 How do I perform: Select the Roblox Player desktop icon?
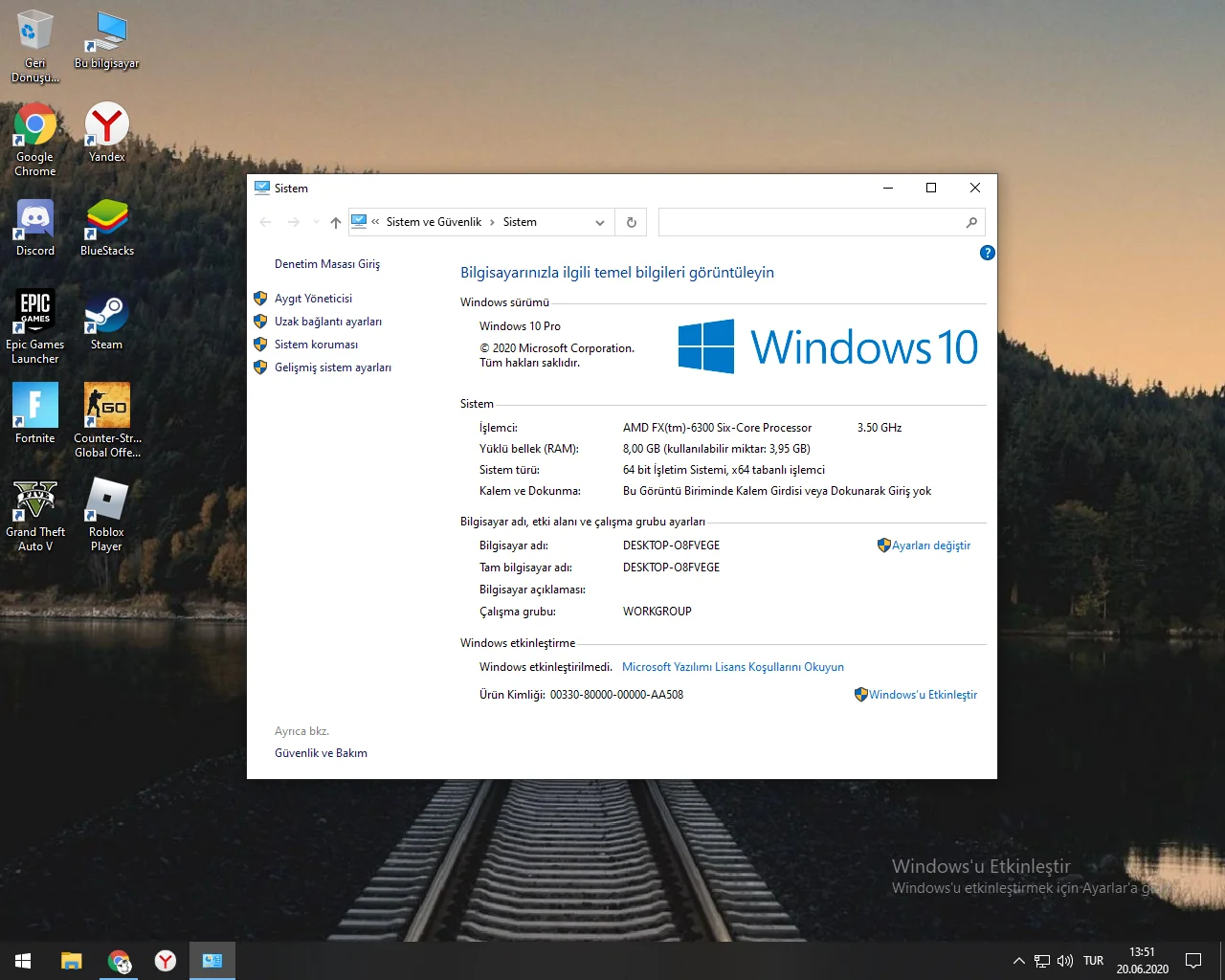tap(107, 515)
